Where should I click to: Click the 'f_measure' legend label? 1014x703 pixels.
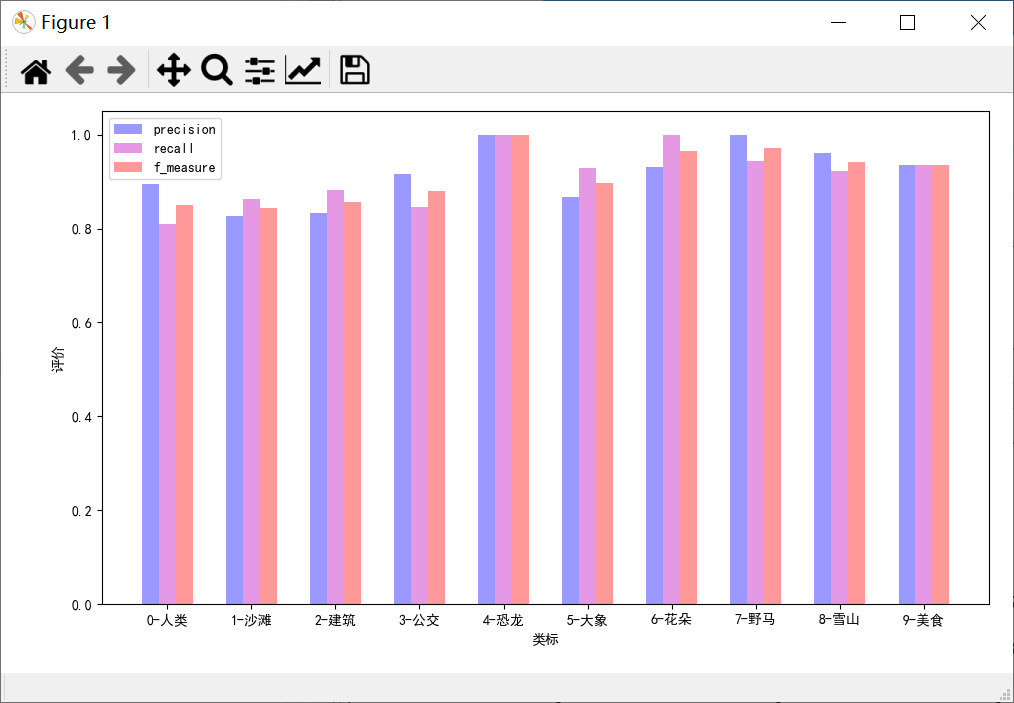184,168
